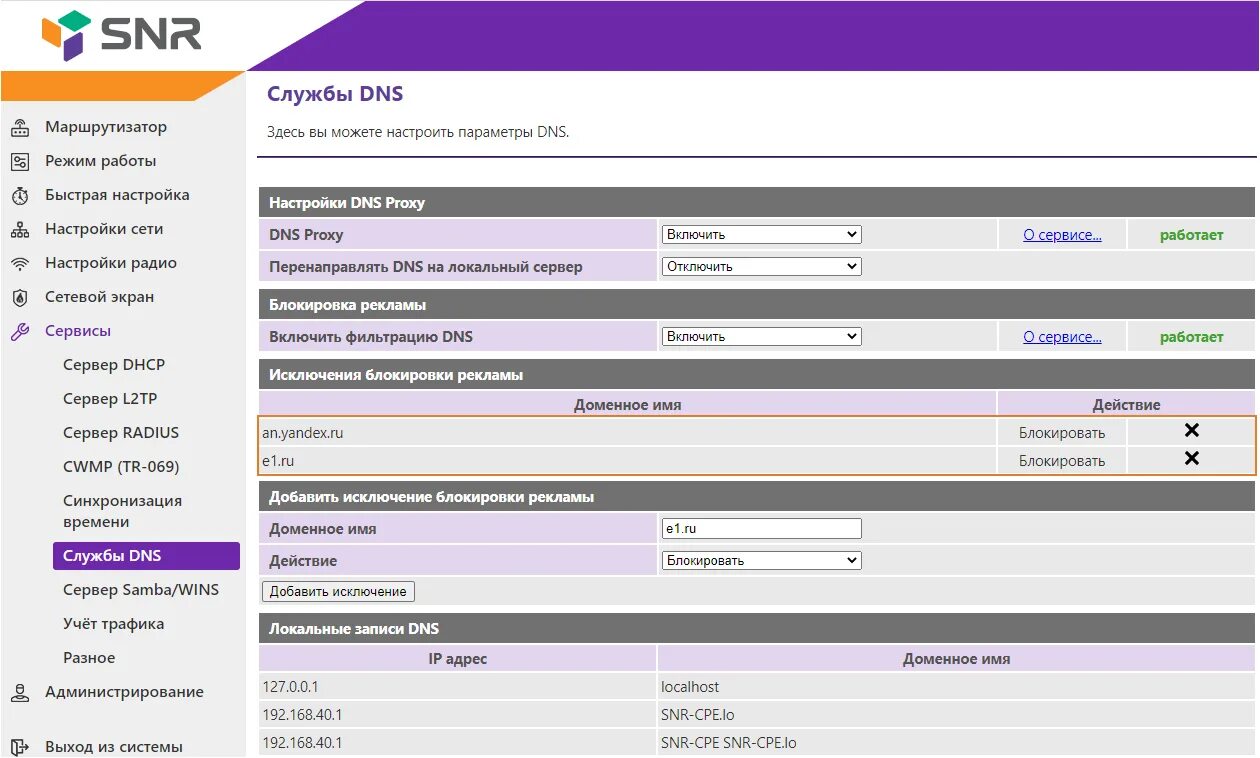Select Сервер L2TP submenu
The height and width of the screenshot is (758, 1260).
[x=110, y=399]
